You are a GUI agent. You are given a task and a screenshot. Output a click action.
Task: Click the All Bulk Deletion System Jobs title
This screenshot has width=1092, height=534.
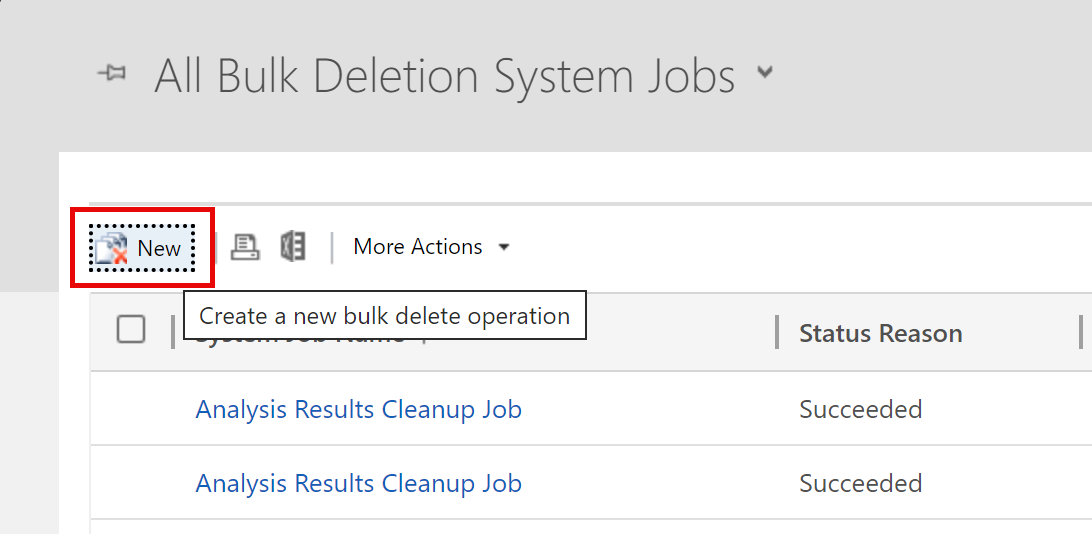(x=444, y=75)
